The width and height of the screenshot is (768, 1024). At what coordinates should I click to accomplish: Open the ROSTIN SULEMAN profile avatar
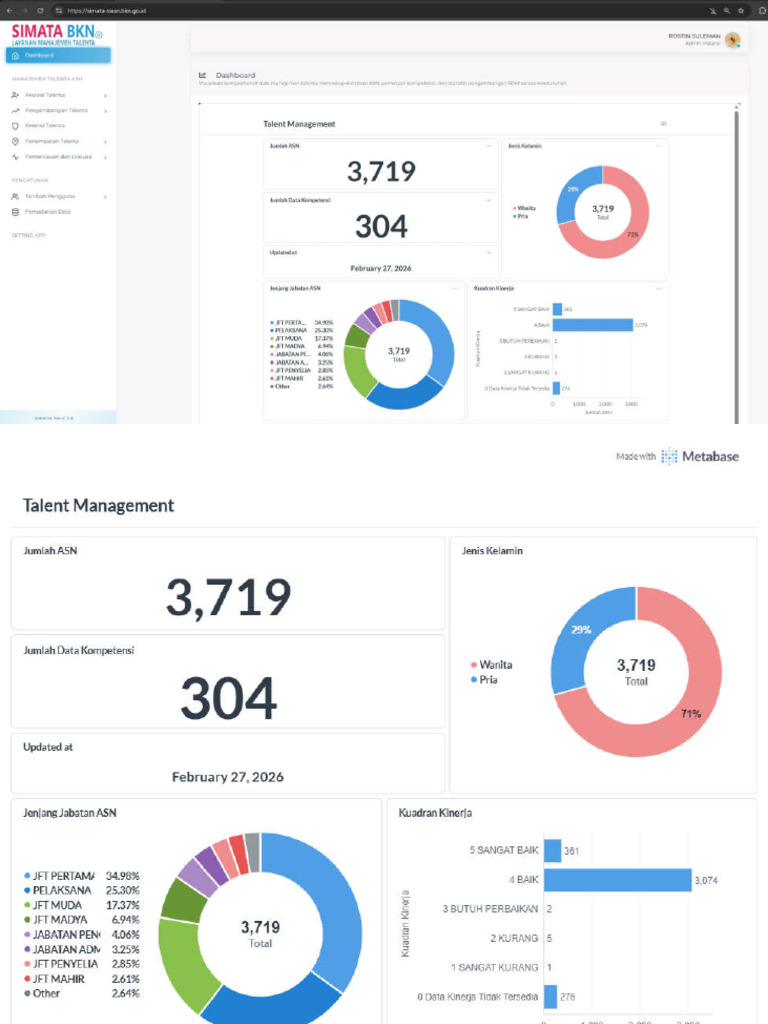(x=733, y=40)
